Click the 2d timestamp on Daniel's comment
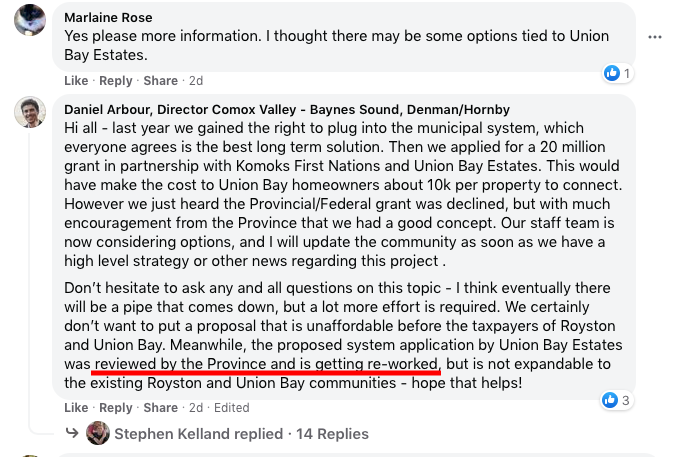This screenshot has height=457, width=675. 196,408
